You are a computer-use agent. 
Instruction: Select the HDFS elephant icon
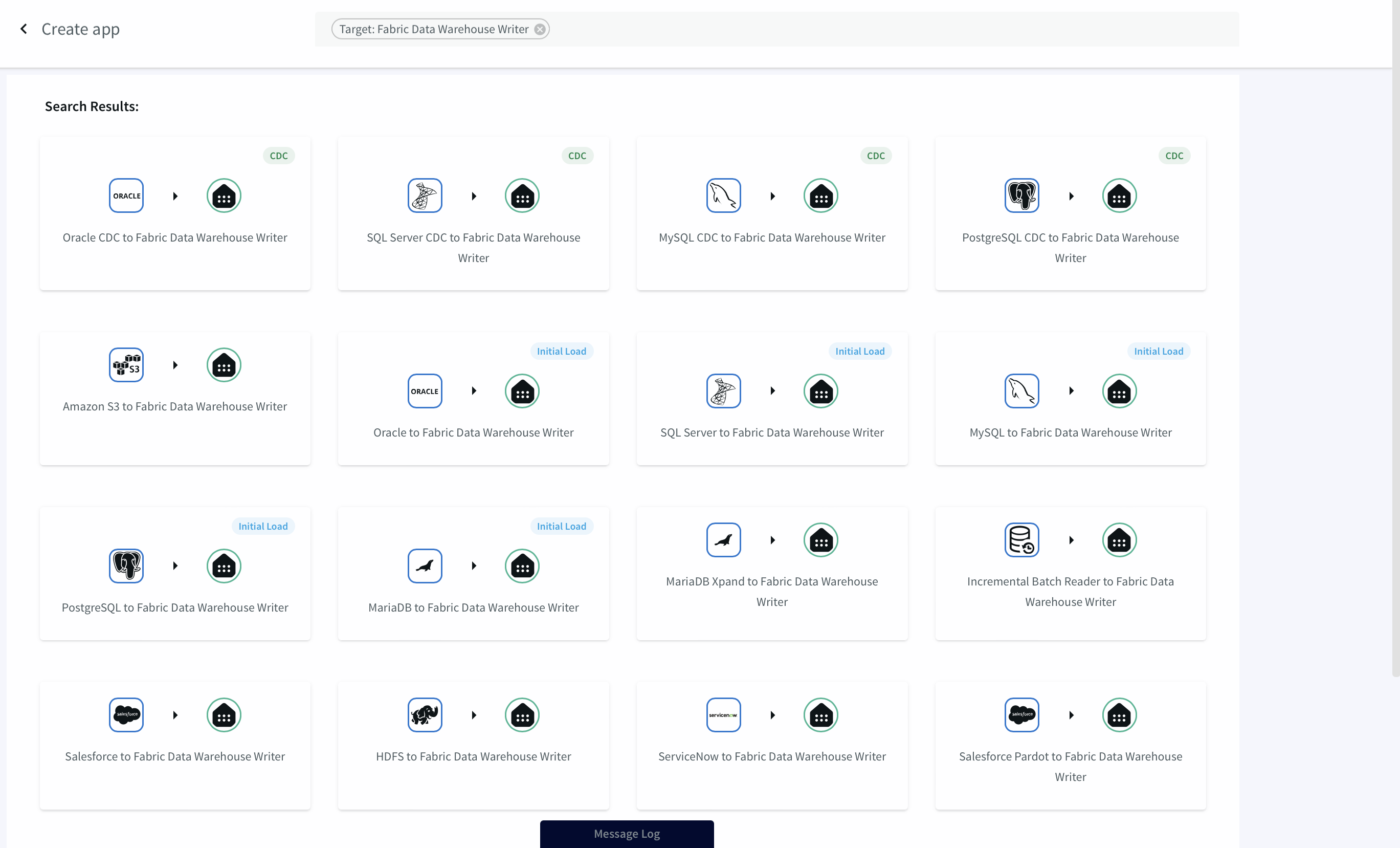[x=425, y=714]
